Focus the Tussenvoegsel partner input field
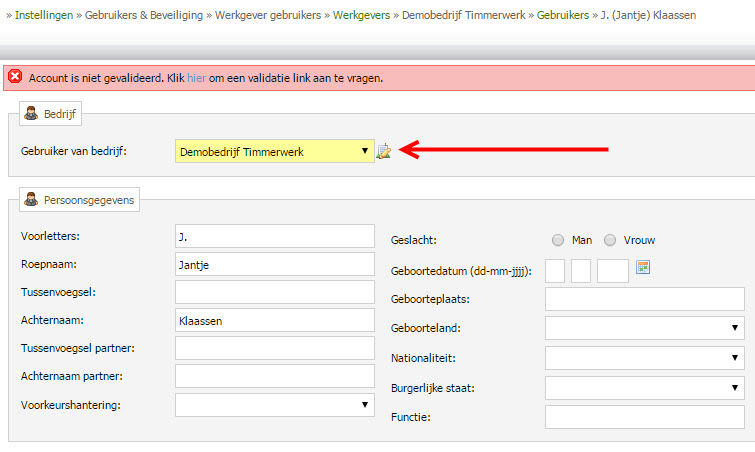 point(275,348)
